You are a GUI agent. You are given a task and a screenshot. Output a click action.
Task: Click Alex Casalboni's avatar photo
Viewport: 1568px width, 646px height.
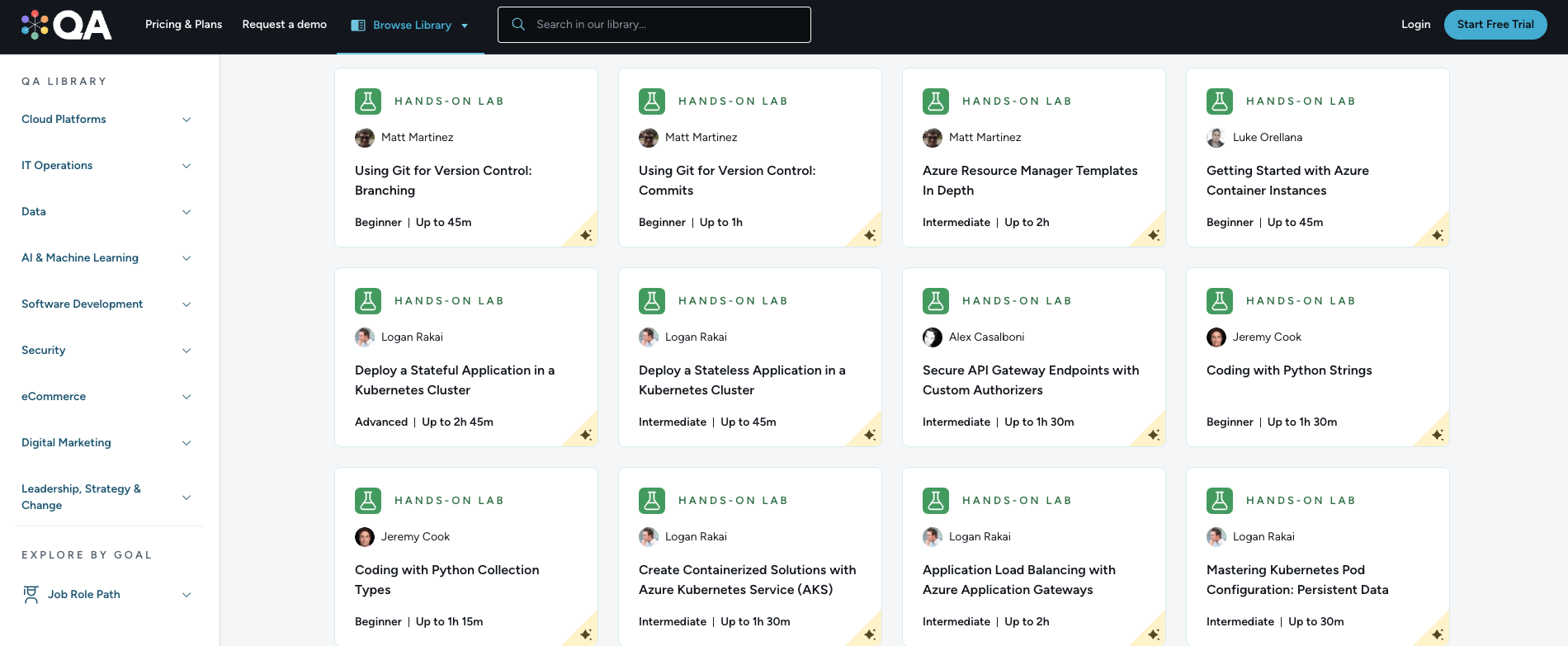pyautogui.click(x=933, y=337)
